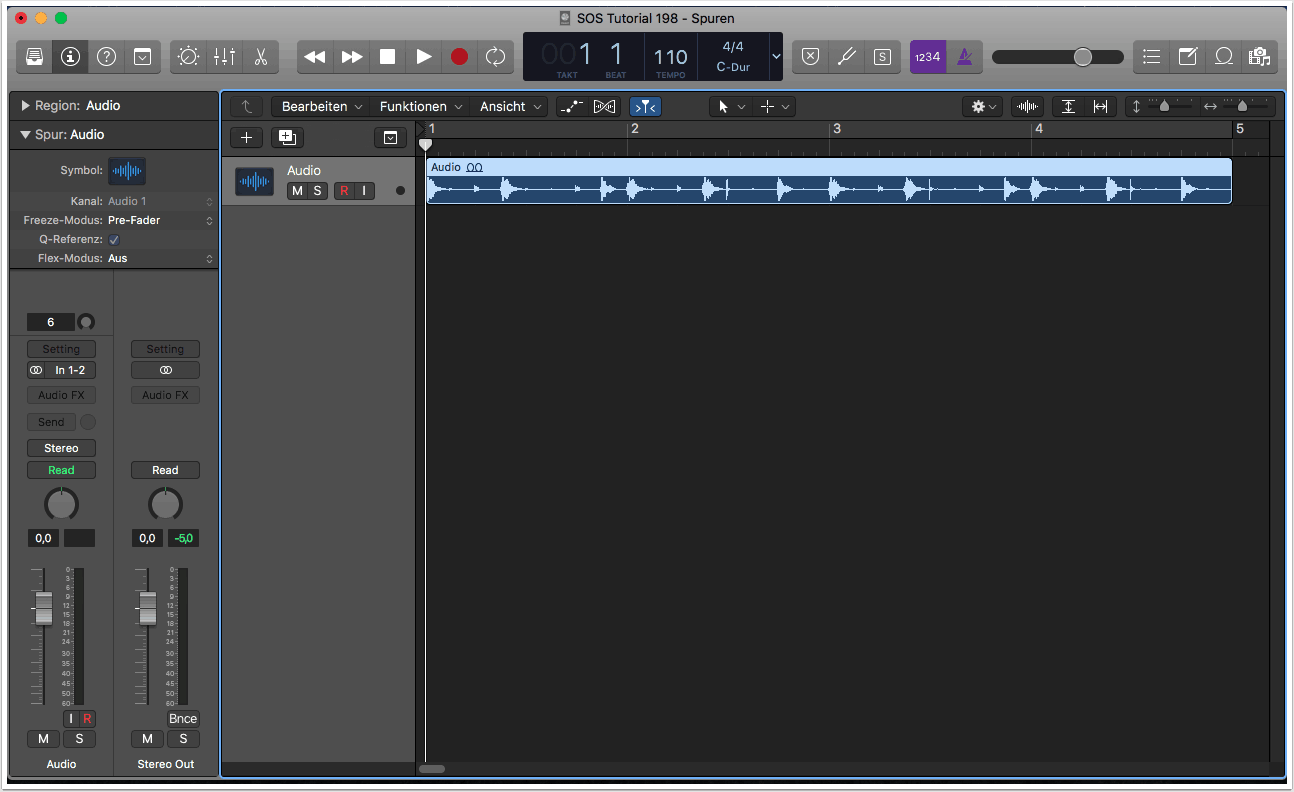
Task: Open the Tuner icon
Action: (846, 57)
